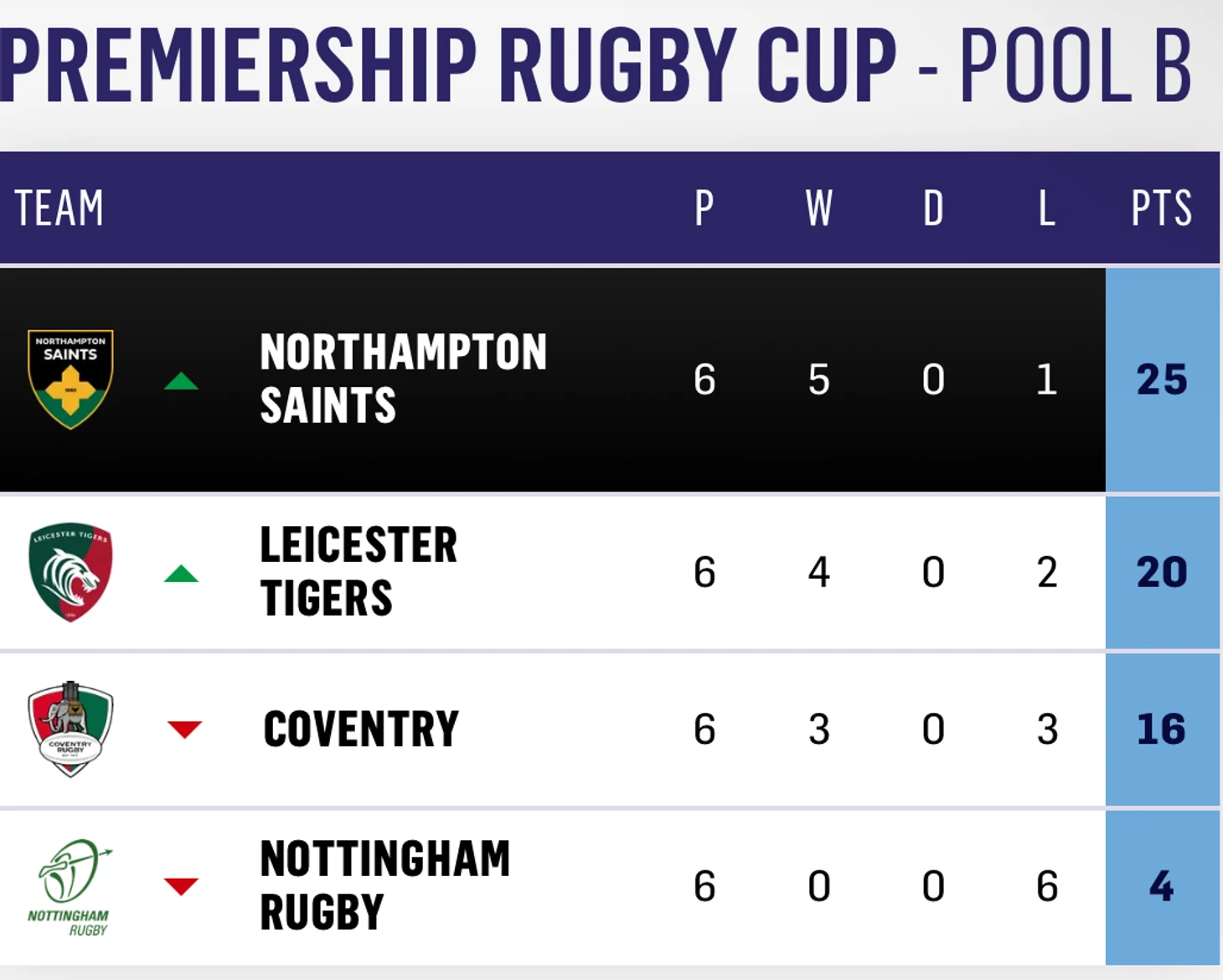Click green up arrow beside Northampton Saints
This screenshot has width=1223, height=980.
click(181, 382)
